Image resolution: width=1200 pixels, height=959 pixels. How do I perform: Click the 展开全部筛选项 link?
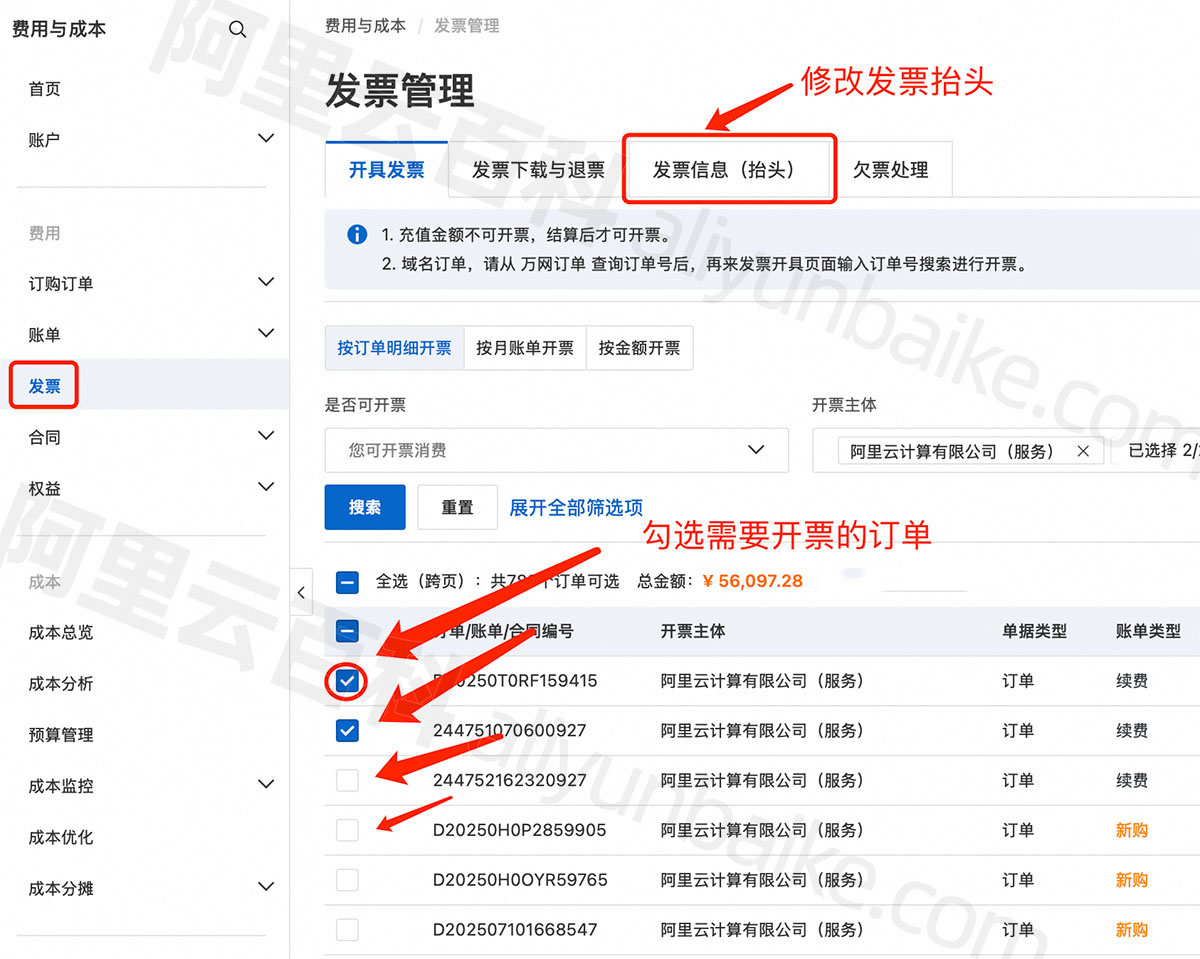point(575,507)
